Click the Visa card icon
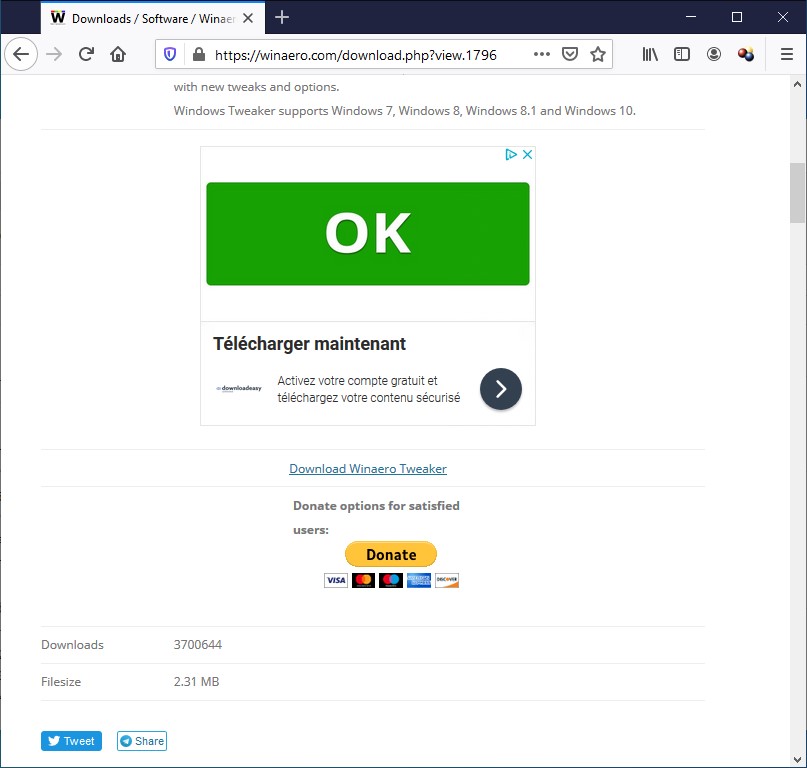Screen dimensions: 807x768 click(x=336, y=580)
